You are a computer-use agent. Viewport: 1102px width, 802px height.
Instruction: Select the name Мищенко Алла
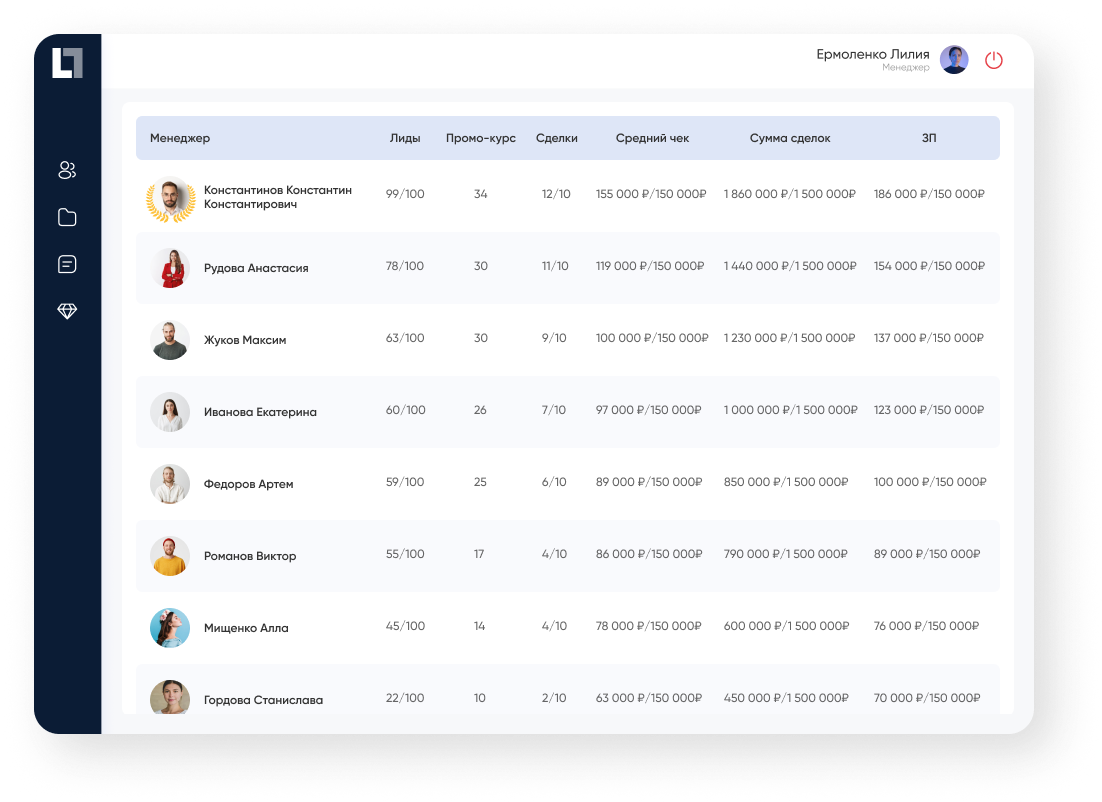point(246,628)
